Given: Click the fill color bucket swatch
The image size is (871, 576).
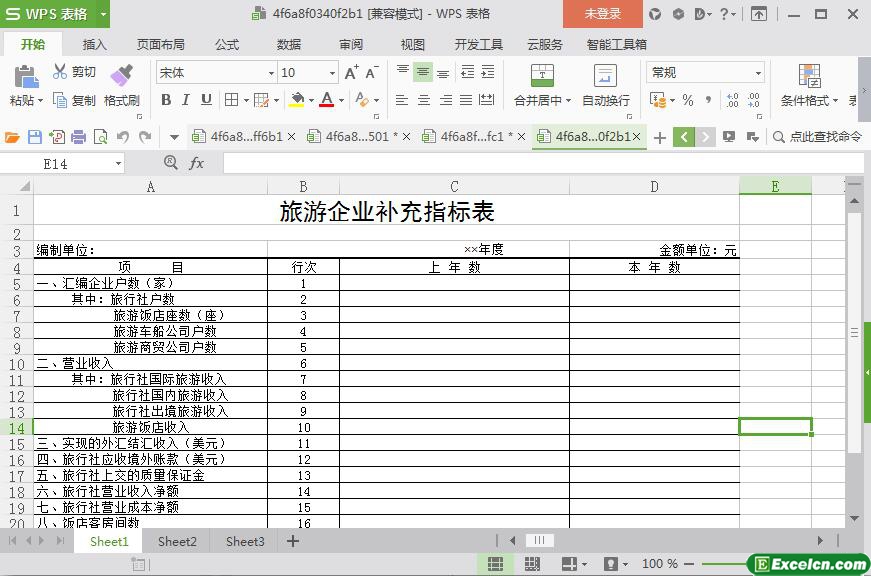Looking at the screenshot, I should click(x=296, y=100).
